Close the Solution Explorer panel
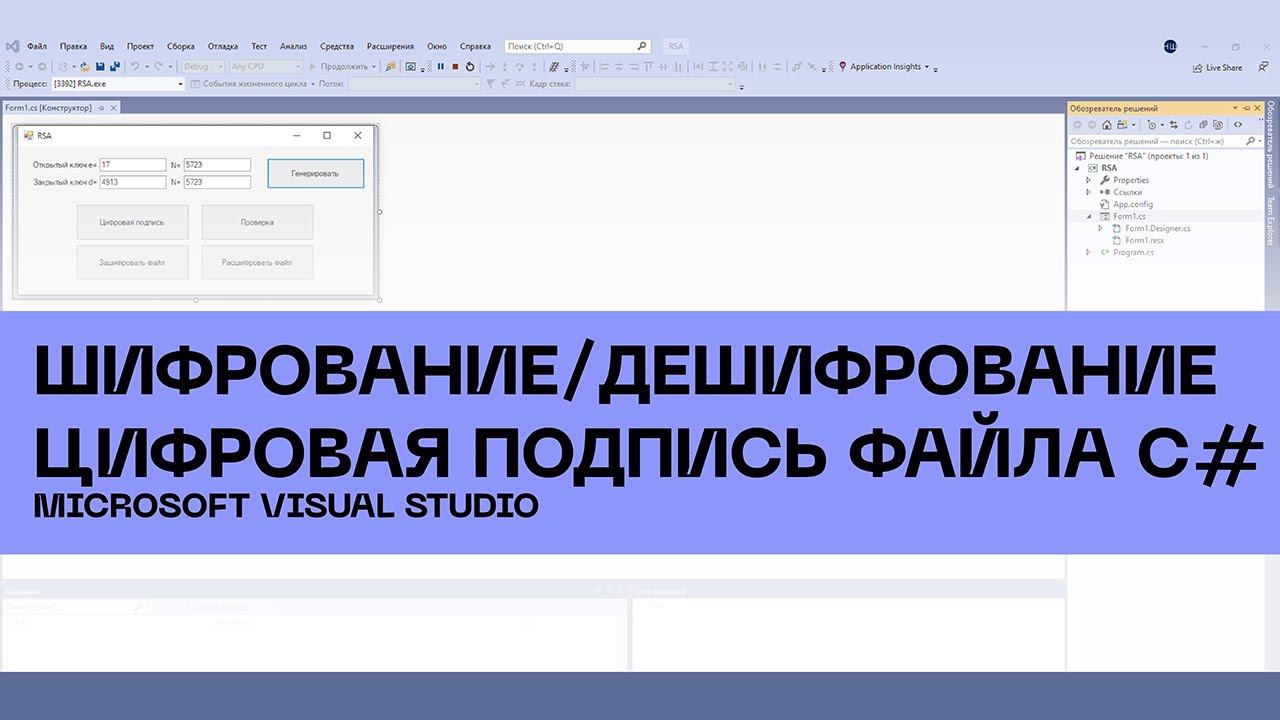This screenshot has width=1280, height=720. click(1258, 108)
